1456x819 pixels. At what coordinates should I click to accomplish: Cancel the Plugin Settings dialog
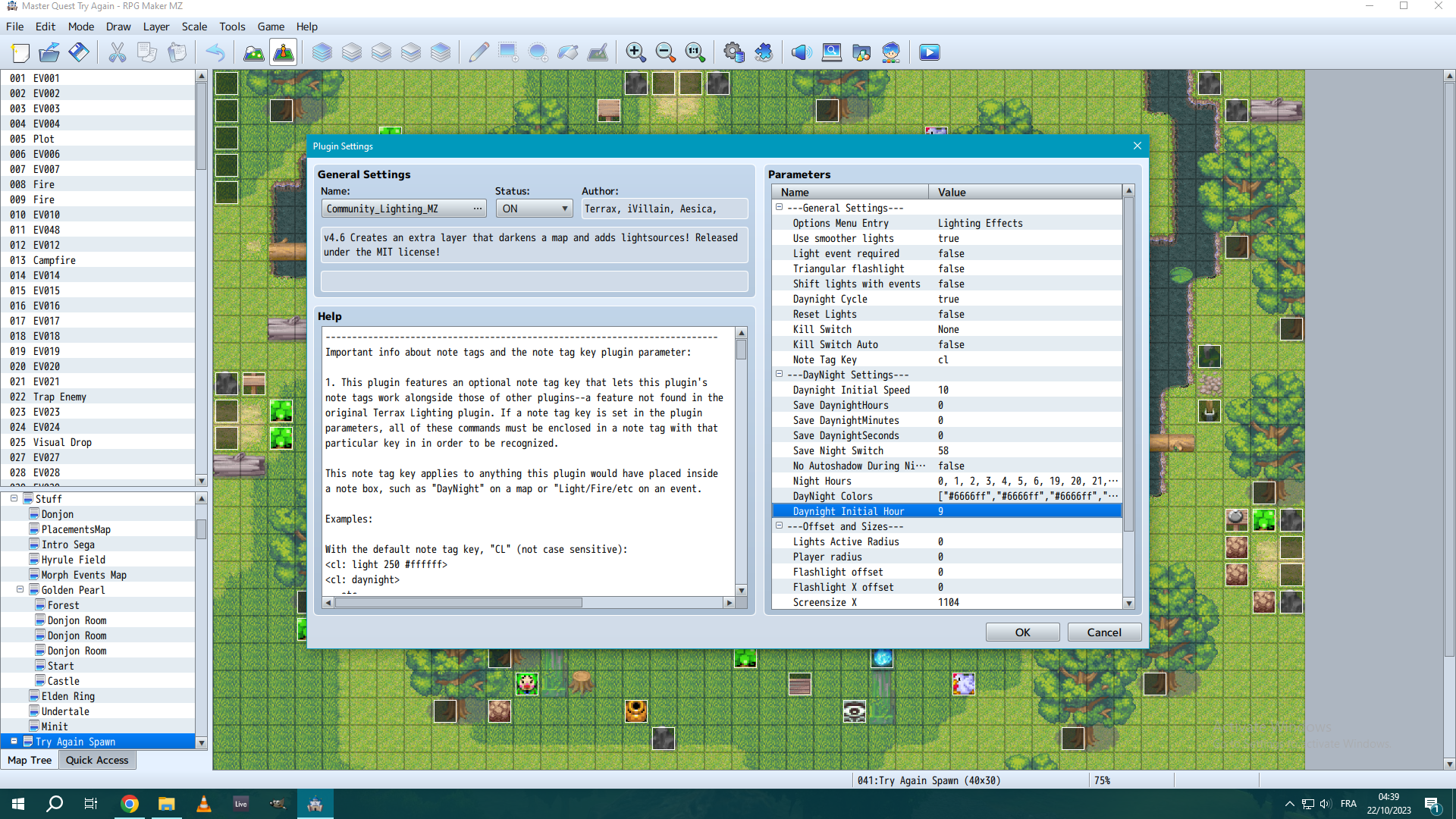[x=1104, y=632]
